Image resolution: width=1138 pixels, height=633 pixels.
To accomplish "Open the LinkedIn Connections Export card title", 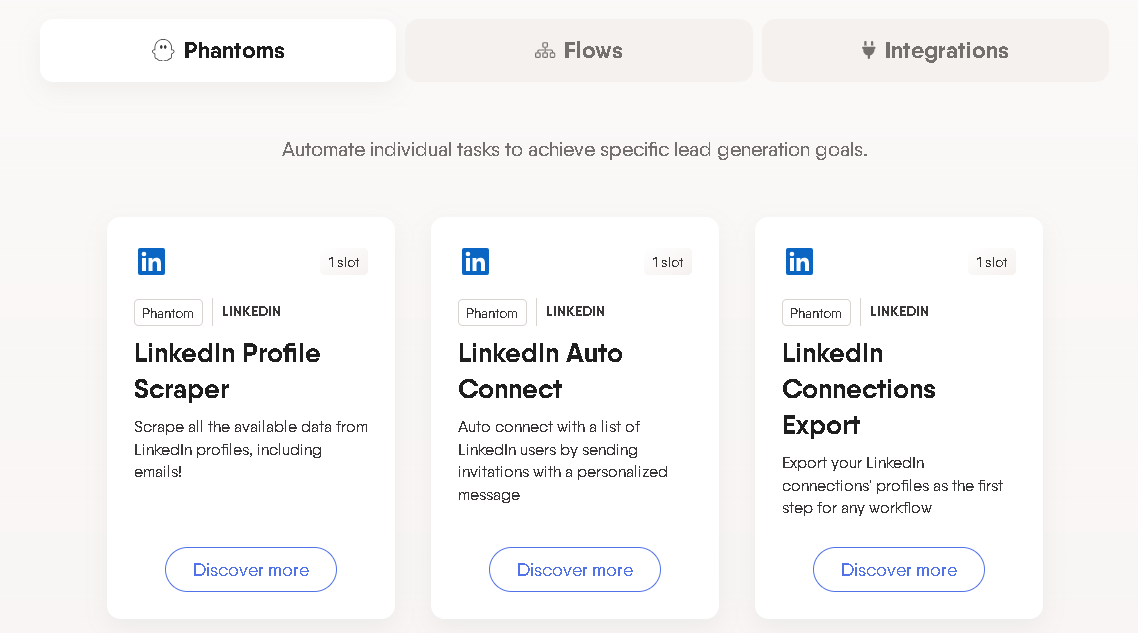I will click(858, 389).
